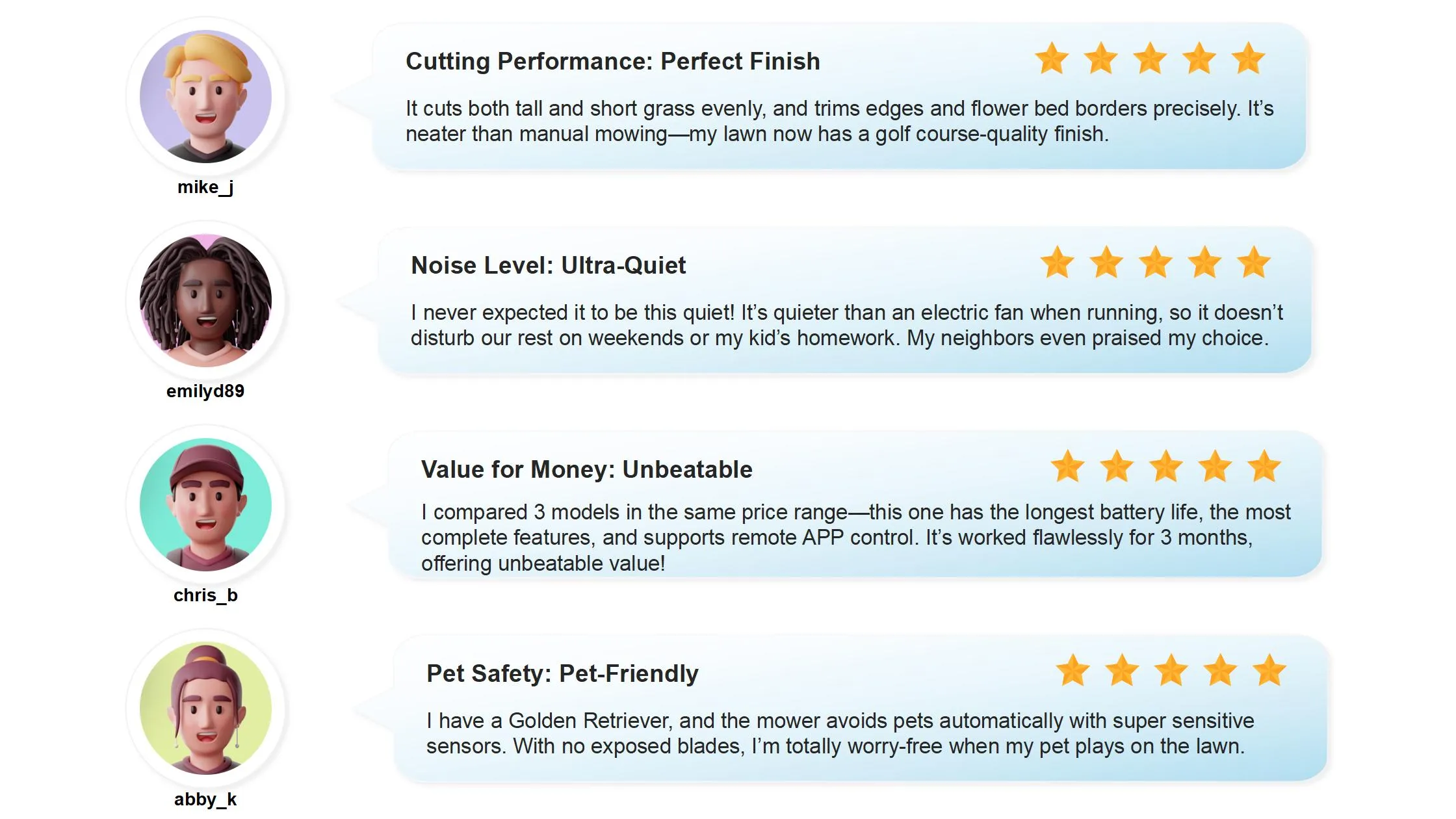
Task: Click the 'Value for Money: Unbeatable' heading
Action: point(586,469)
